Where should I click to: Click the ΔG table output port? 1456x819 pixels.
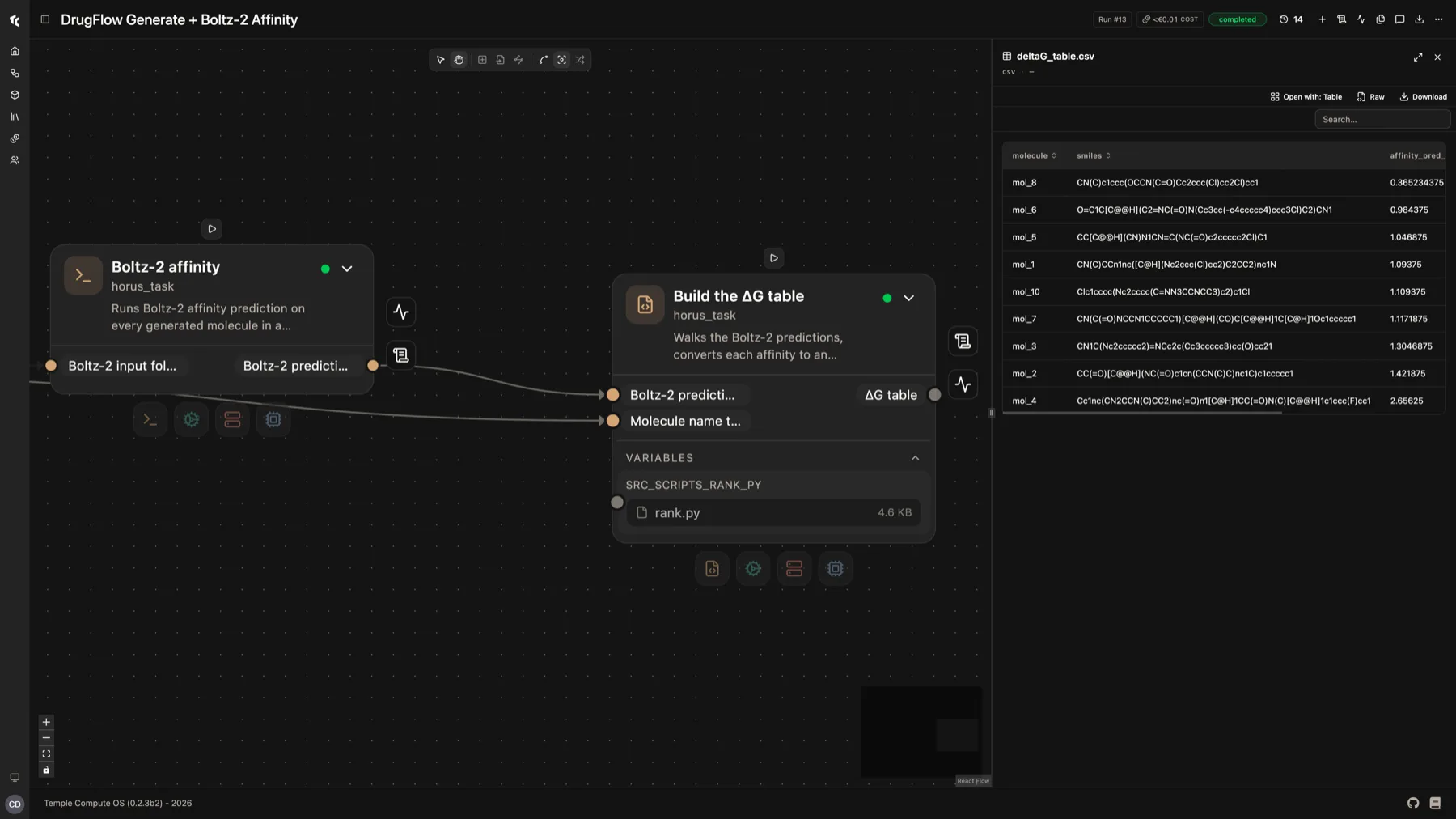(934, 395)
